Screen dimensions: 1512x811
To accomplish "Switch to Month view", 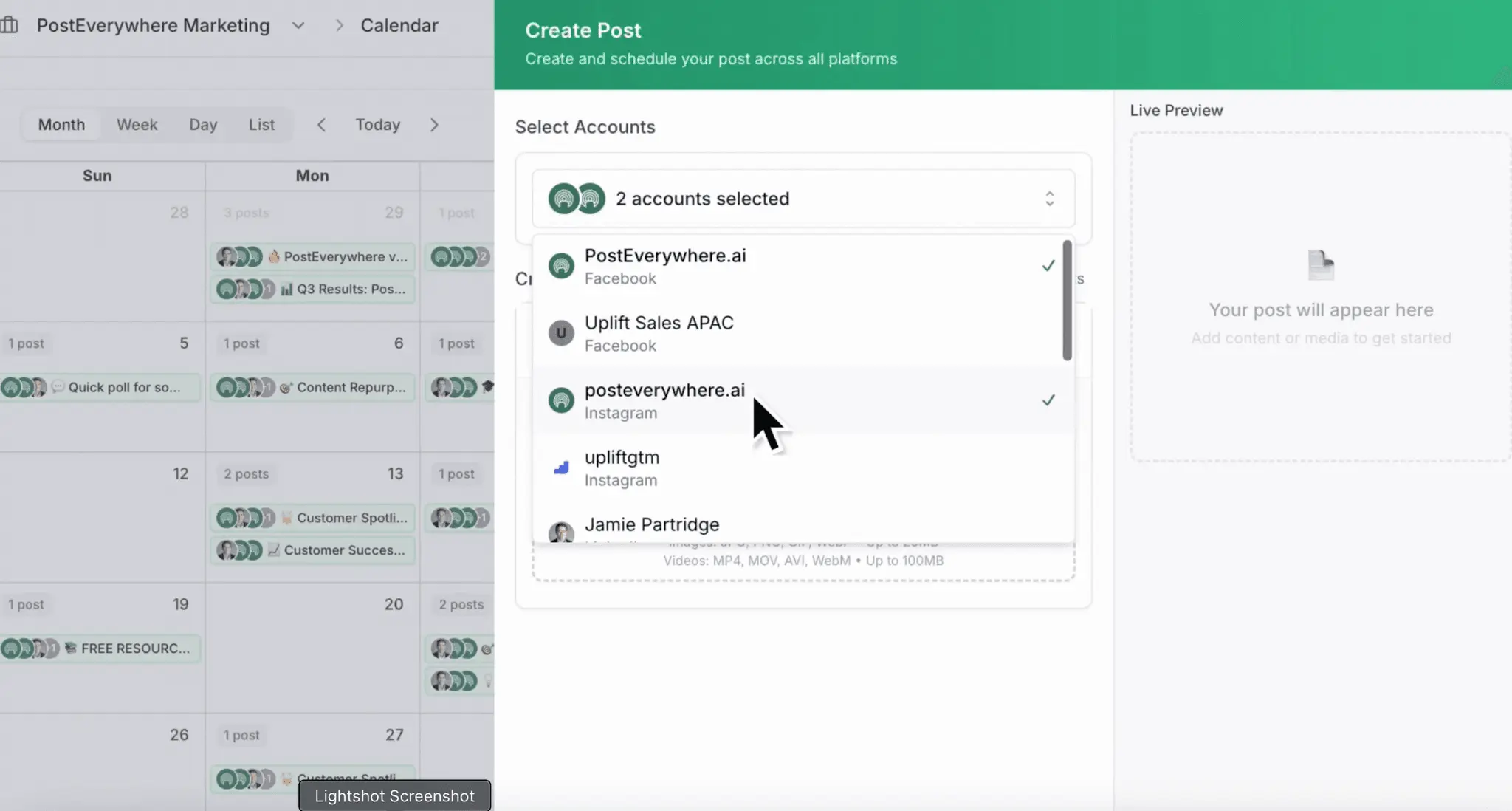I will click(61, 124).
